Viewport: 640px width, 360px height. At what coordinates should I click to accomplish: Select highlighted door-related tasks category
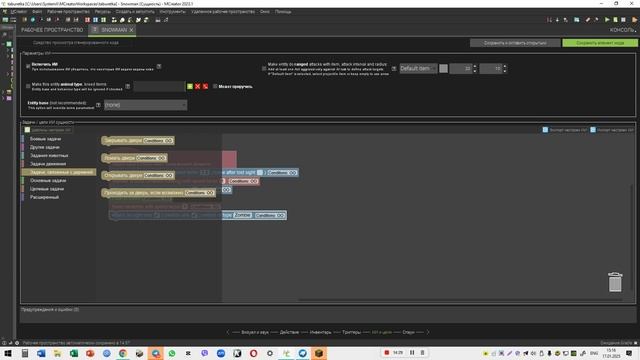pyautogui.click(x=59, y=172)
